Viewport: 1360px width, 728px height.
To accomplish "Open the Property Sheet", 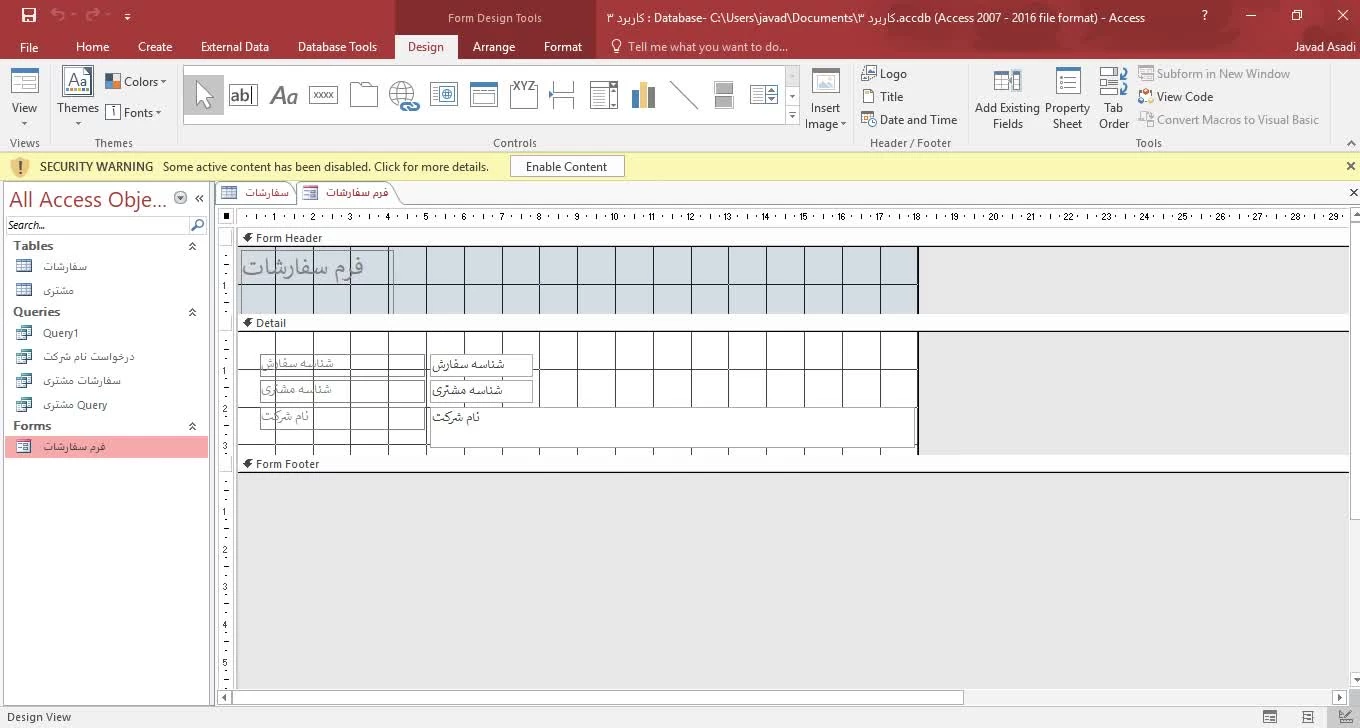I will coord(1067,99).
